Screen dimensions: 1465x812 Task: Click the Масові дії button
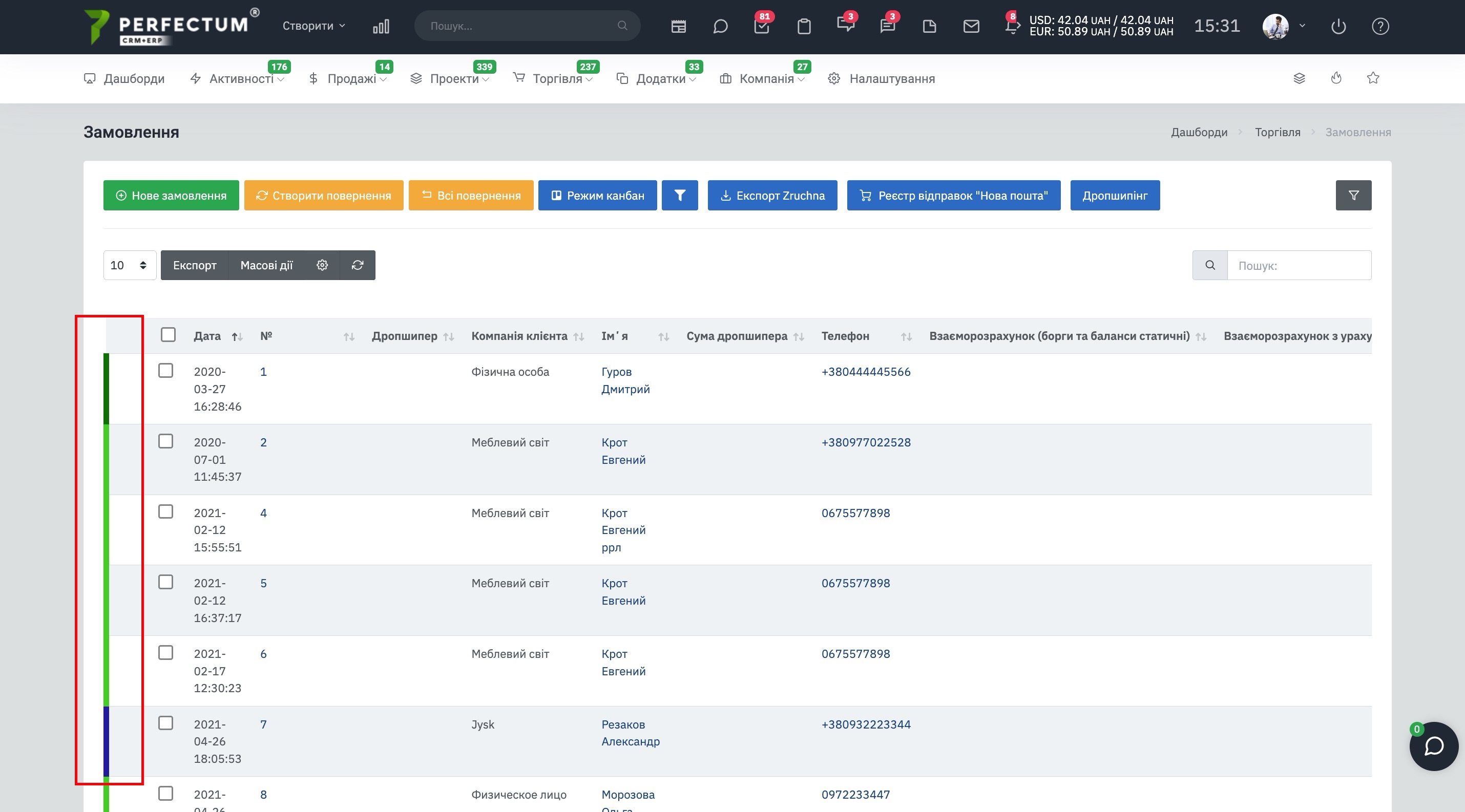(x=266, y=265)
